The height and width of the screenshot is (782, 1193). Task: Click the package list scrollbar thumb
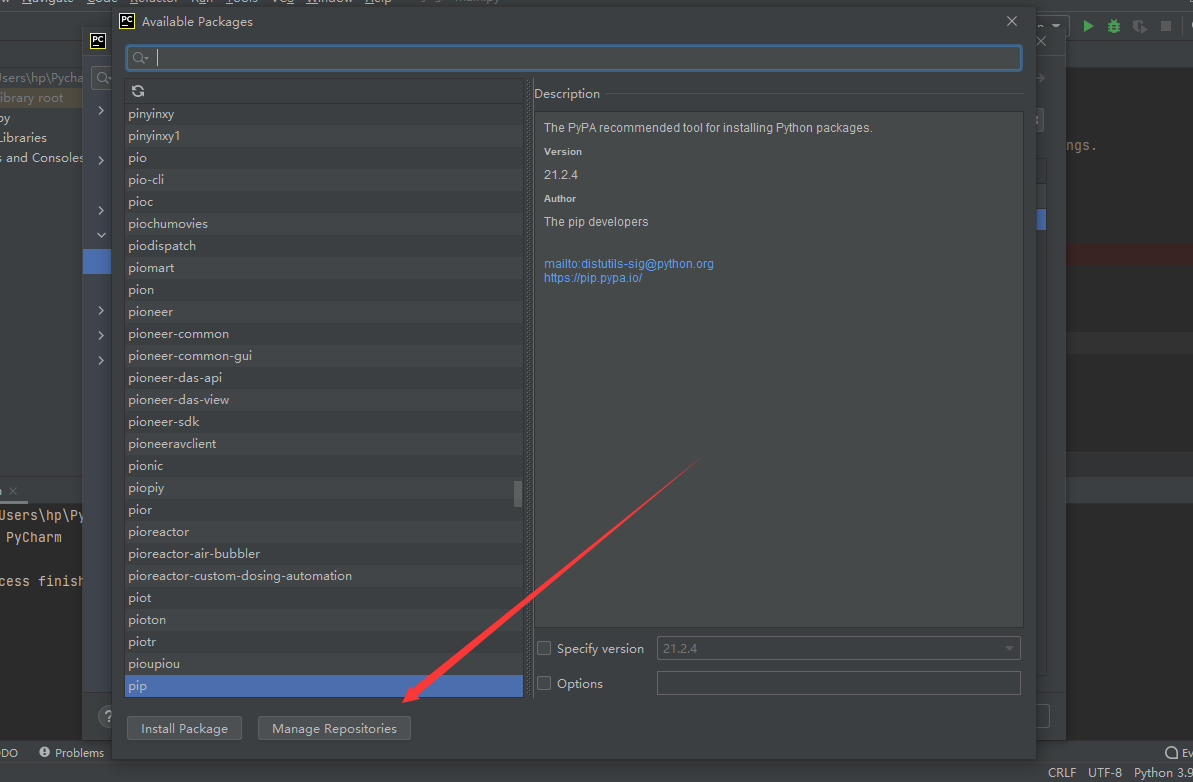pyautogui.click(x=517, y=493)
